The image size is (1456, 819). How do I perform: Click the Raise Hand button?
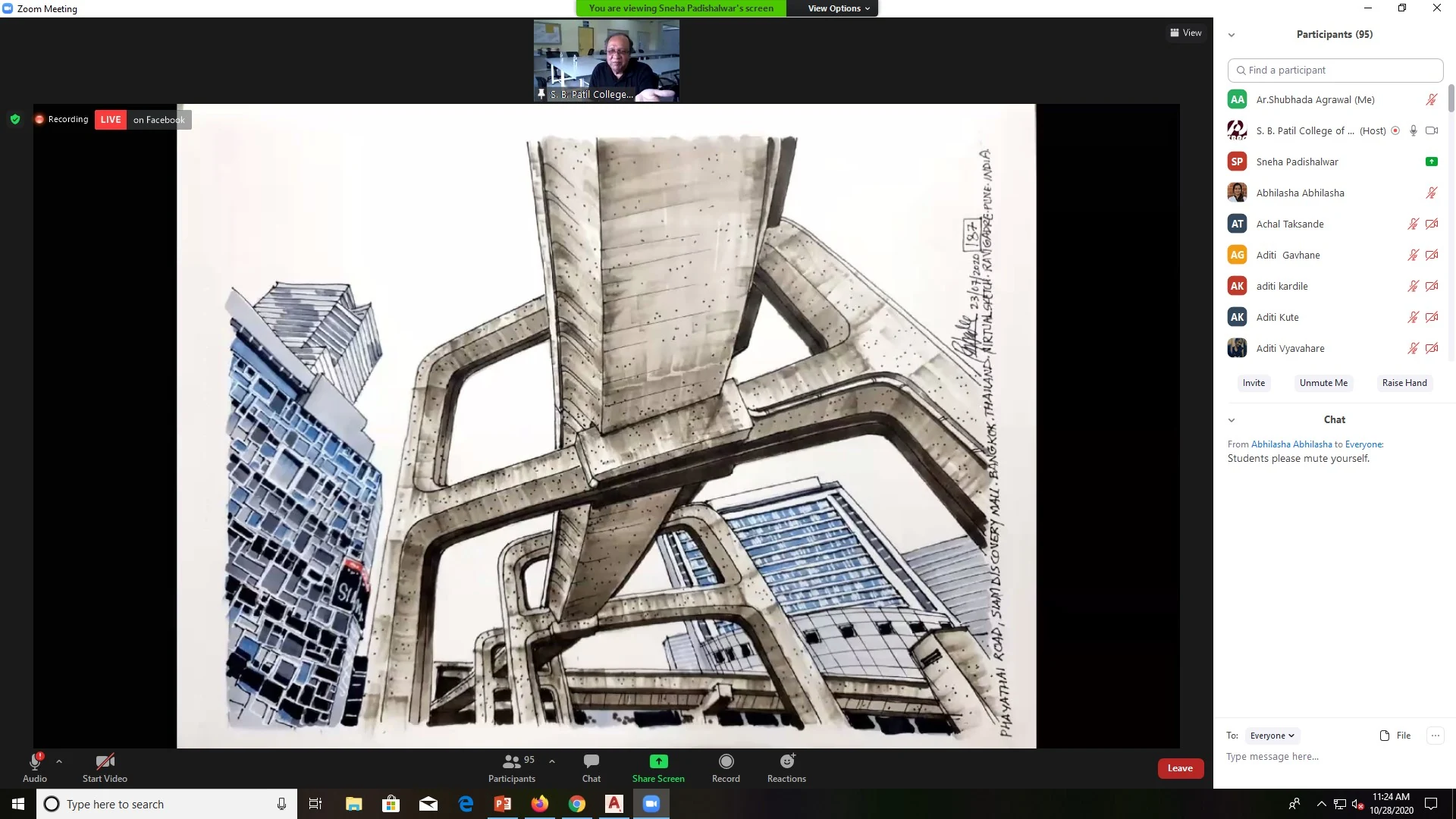[x=1404, y=383]
